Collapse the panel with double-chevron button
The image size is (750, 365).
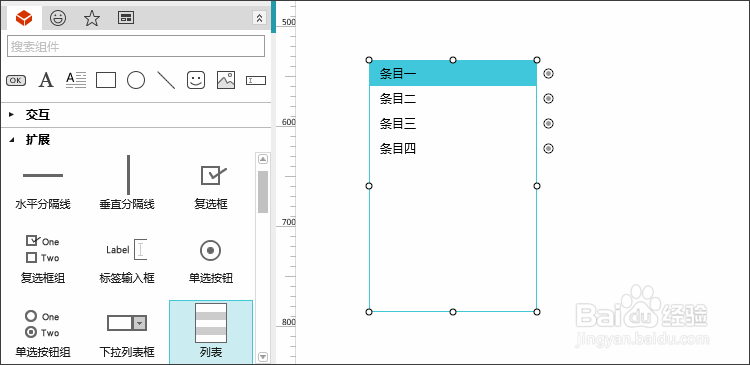(259, 18)
